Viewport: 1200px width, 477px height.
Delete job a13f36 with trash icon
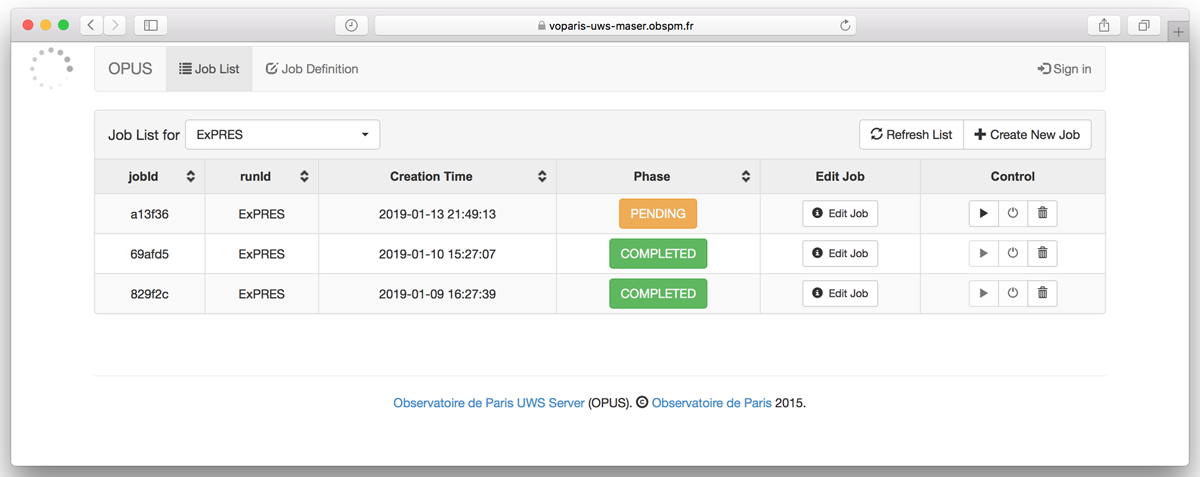click(1042, 213)
